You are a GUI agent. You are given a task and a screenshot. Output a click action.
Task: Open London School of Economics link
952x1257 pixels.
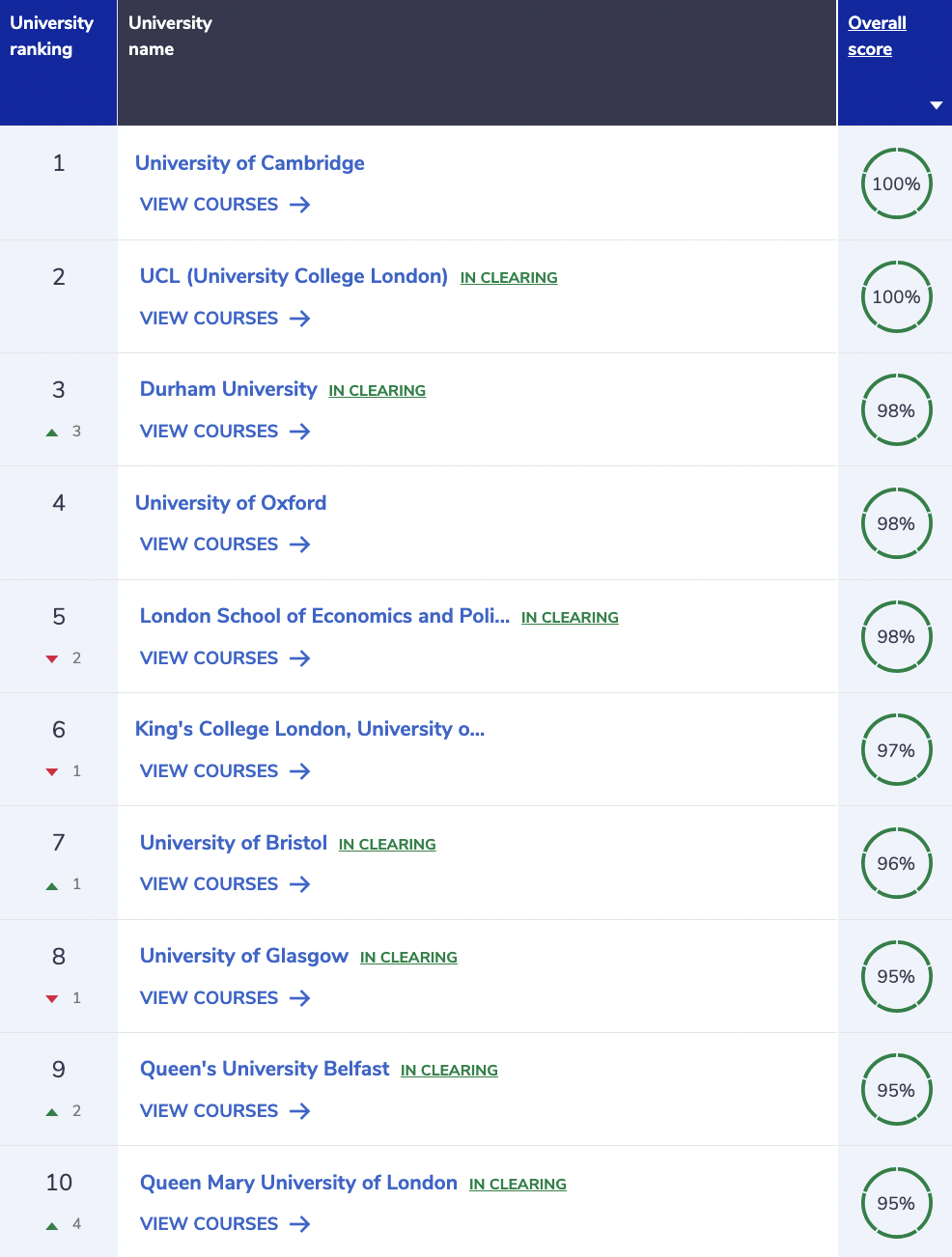click(324, 616)
